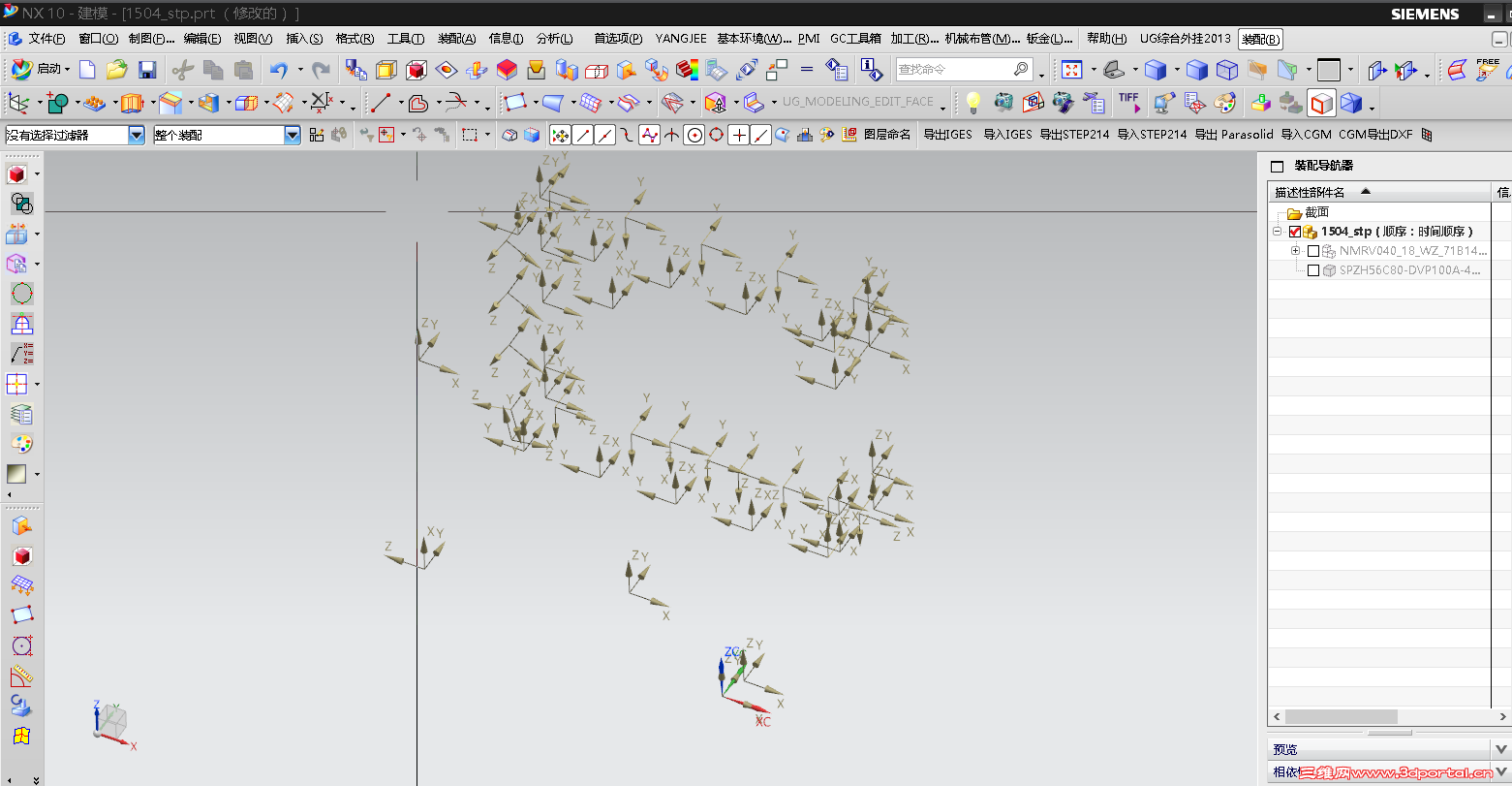Click the layer list icon in left sidebar

coord(21,414)
